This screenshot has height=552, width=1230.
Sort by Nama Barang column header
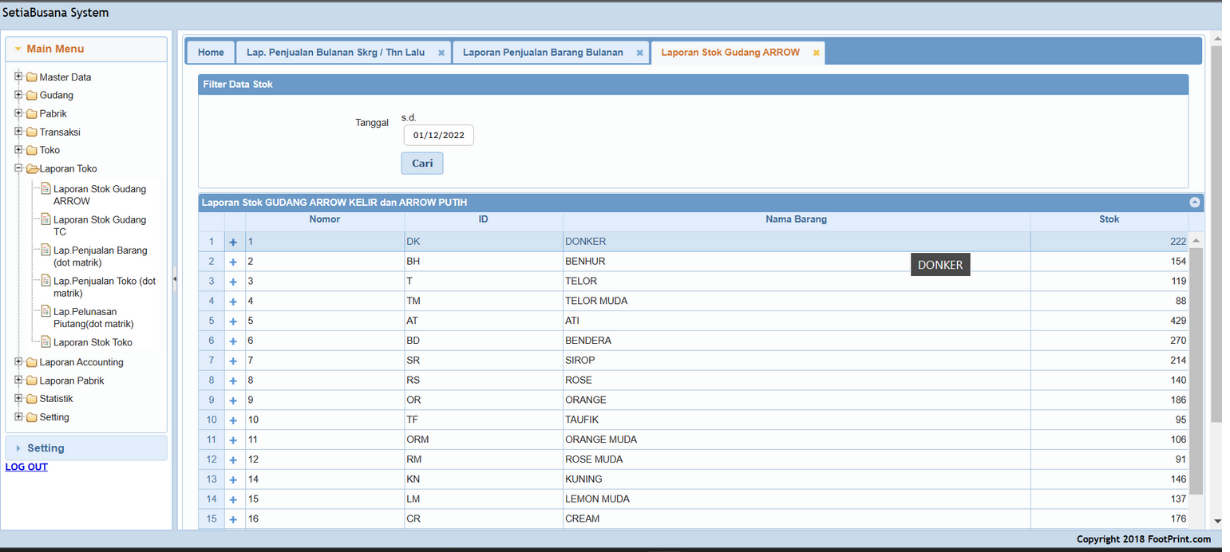(x=796, y=219)
